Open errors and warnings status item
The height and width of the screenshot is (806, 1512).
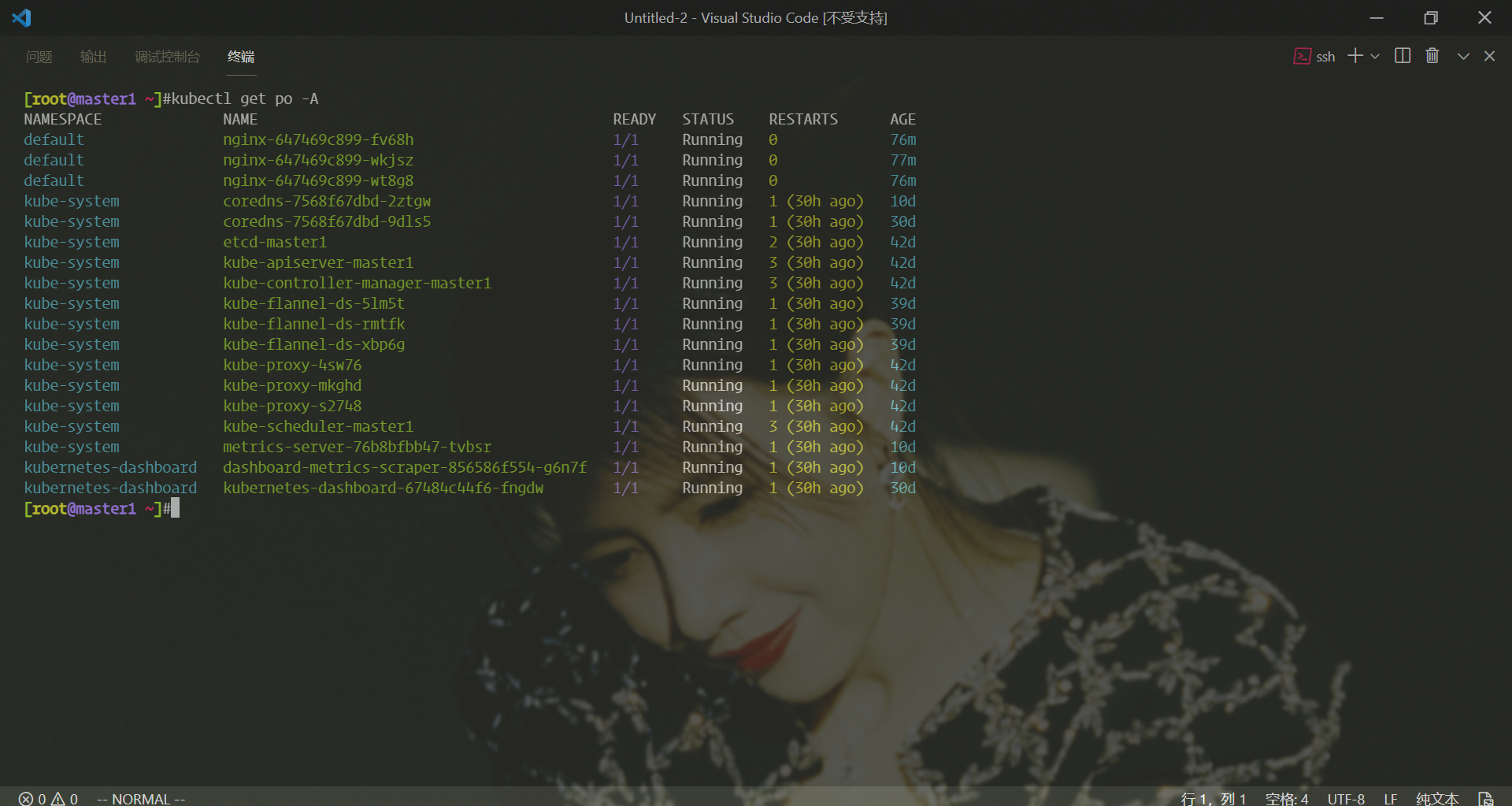(49, 798)
